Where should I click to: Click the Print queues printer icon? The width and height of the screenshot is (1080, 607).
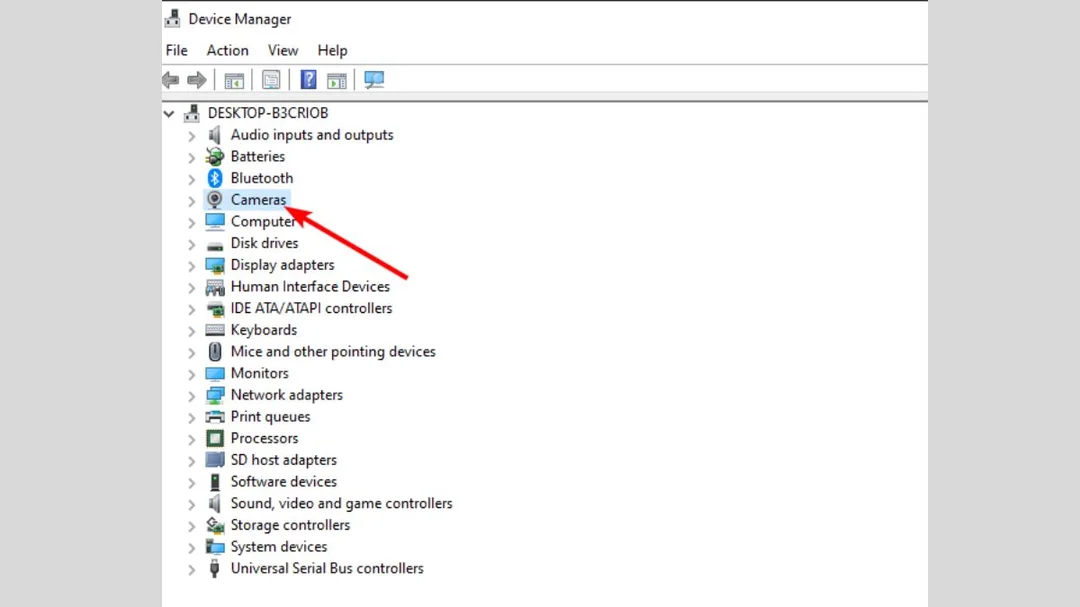215,417
